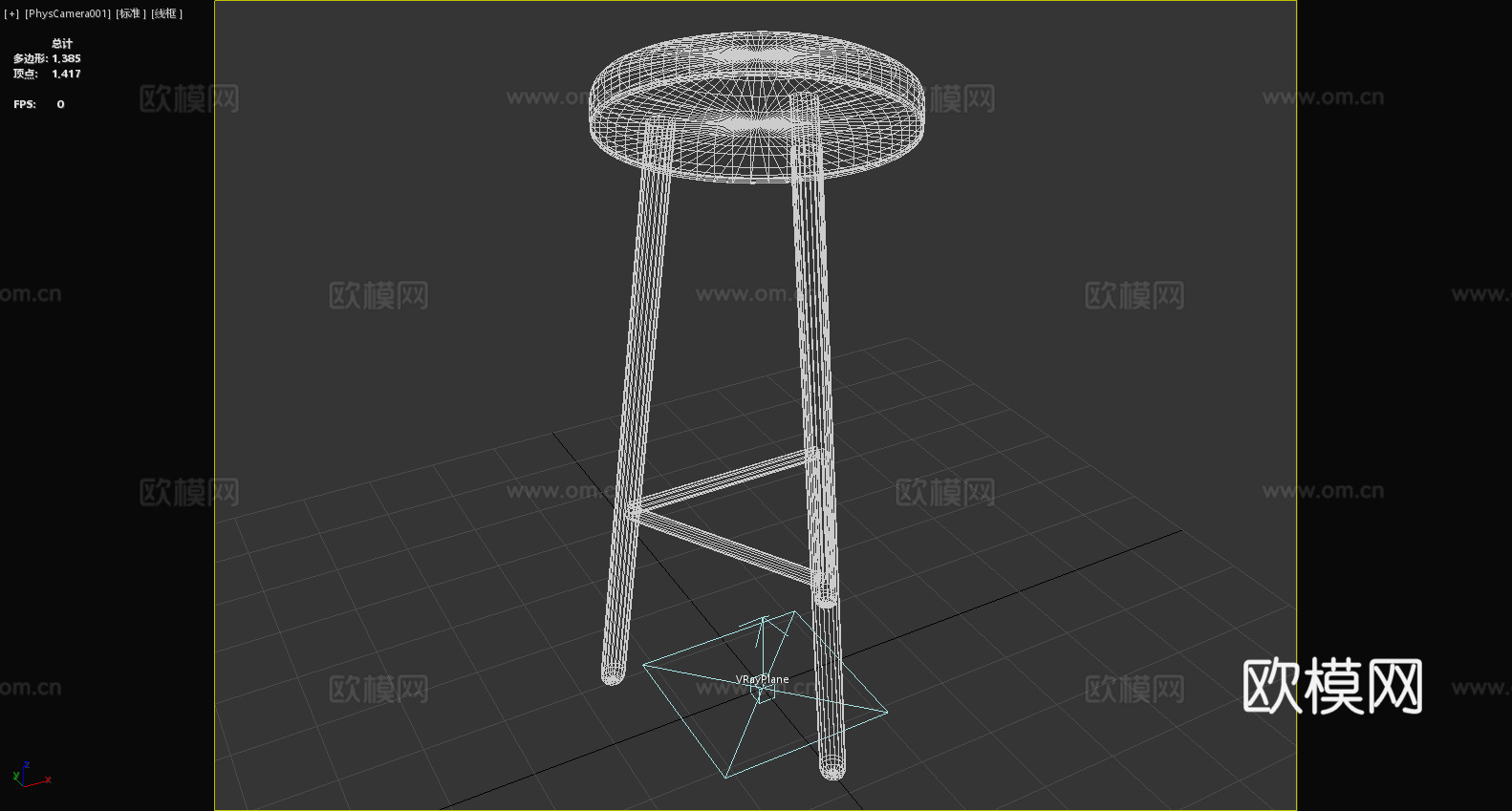The image size is (1512, 811).
Task: Open the 线框 shading mode menu
Action: (x=166, y=13)
